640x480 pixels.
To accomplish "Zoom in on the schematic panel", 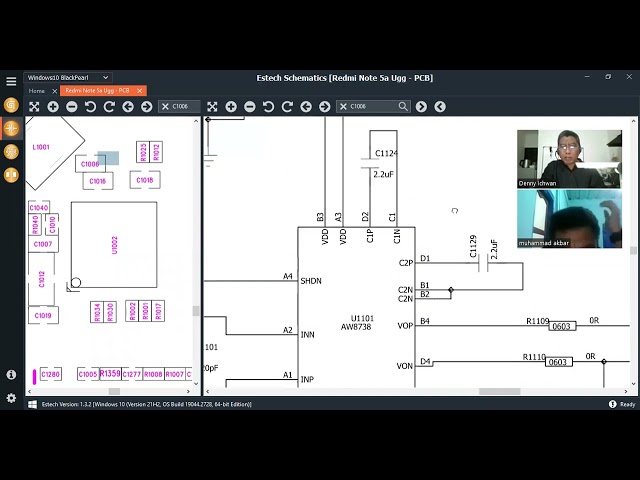I will pyautogui.click(x=231, y=107).
